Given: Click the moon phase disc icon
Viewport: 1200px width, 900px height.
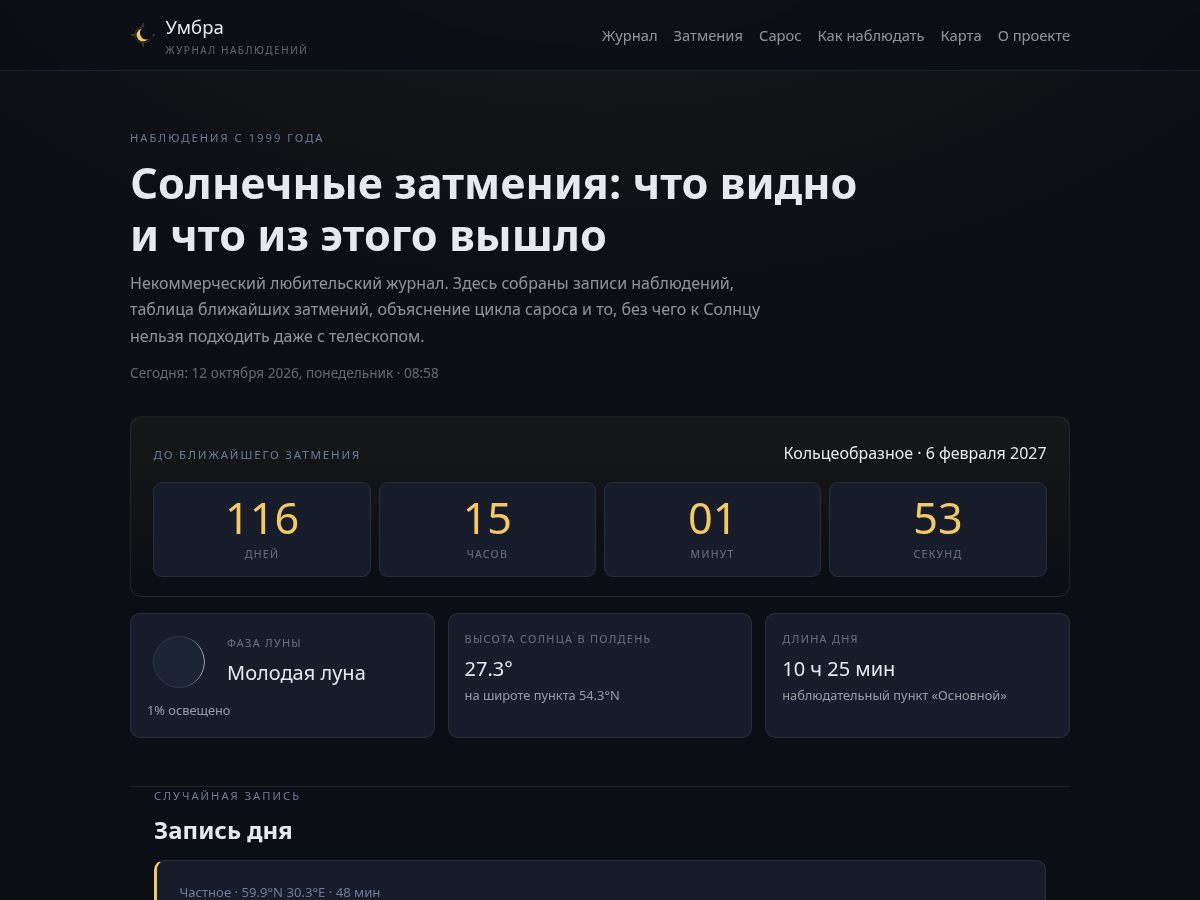Looking at the screenshot, I should [179, 662].
